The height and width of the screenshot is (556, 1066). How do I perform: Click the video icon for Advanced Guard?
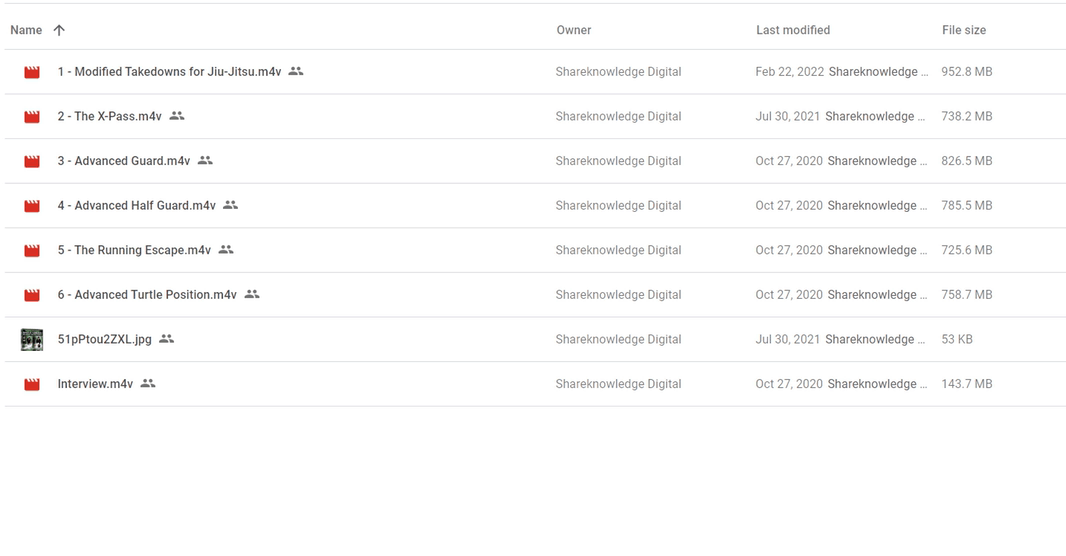pos(32,161)
